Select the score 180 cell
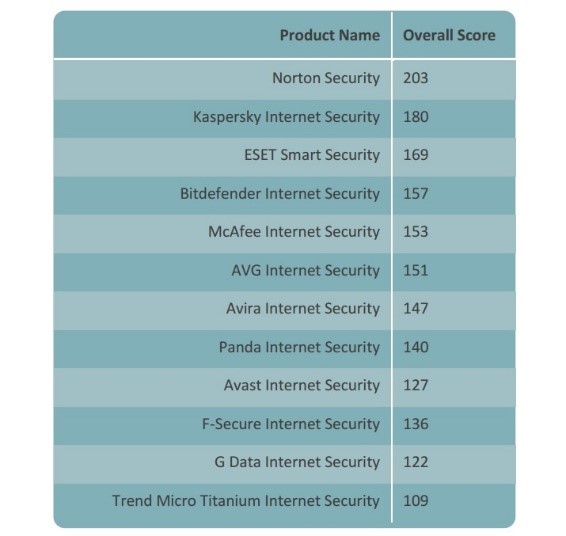566x536 pixels. point(416,117)
